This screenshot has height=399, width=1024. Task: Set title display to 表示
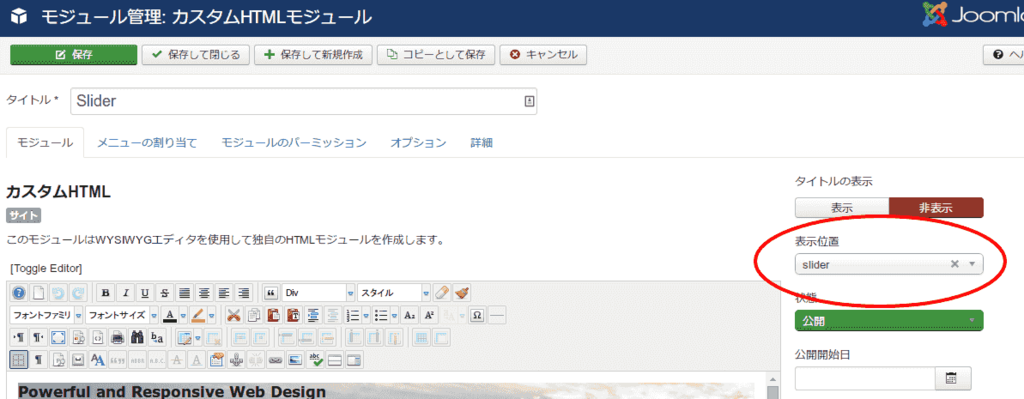[842, 208]
